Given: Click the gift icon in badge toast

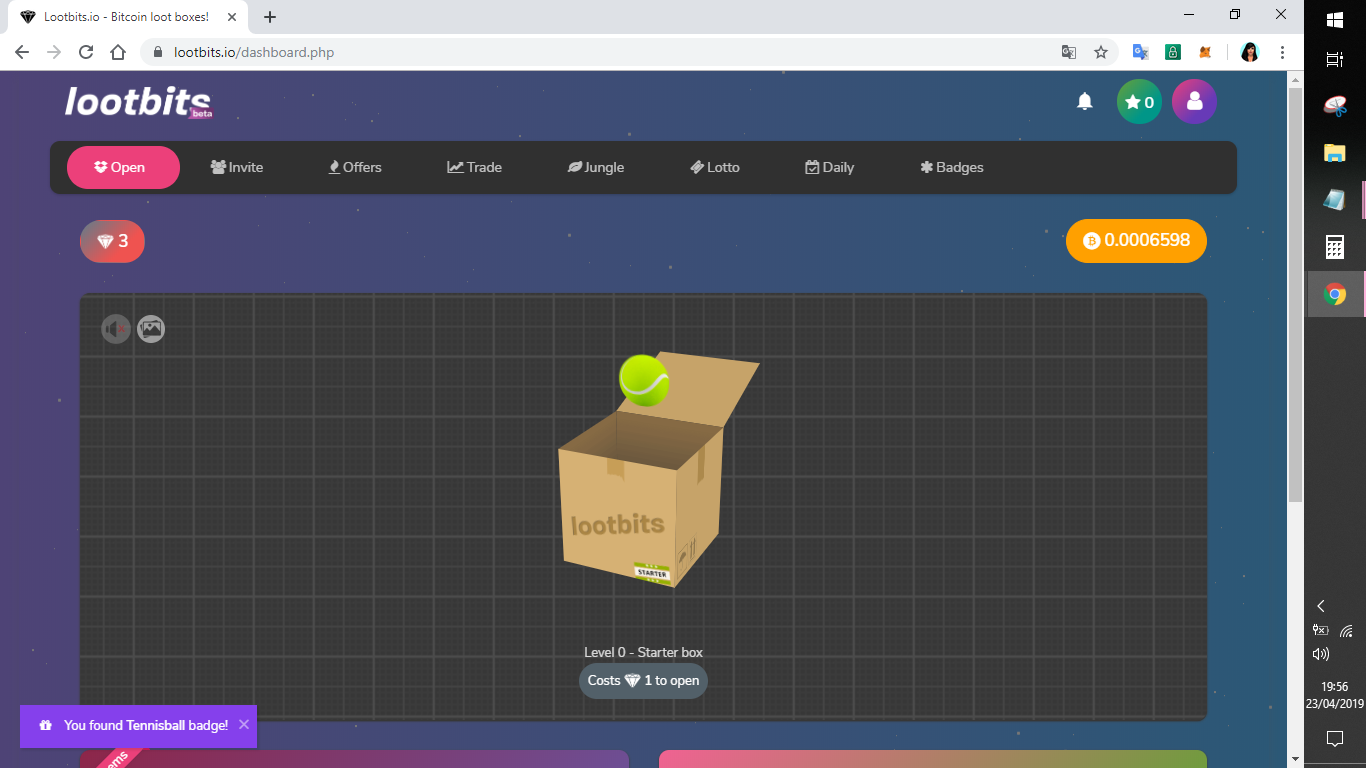Looking at the screenshot, I should (45, 726).
